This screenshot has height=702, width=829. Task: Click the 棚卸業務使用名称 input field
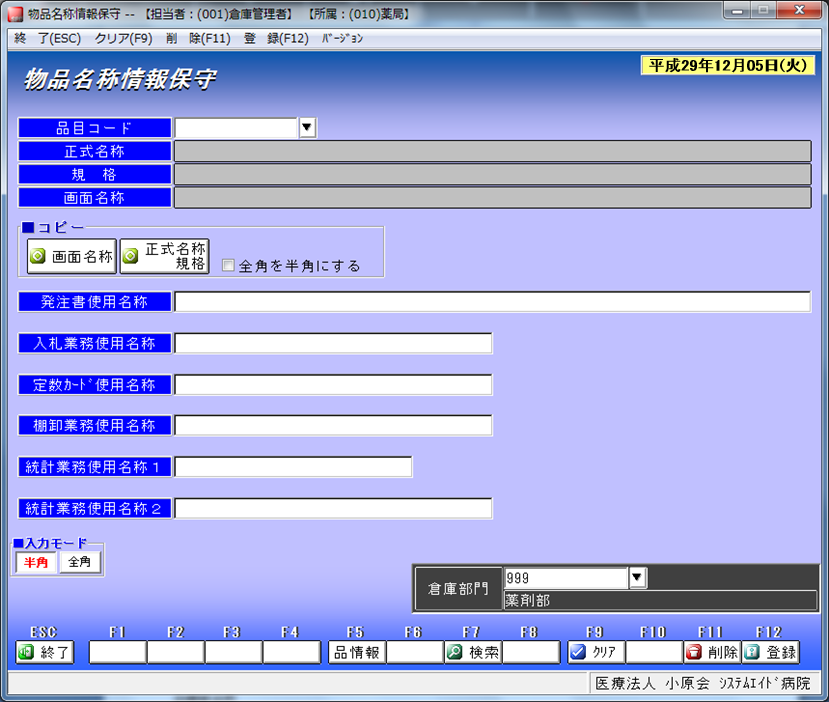pyautogui.click(x=333, y=425)
